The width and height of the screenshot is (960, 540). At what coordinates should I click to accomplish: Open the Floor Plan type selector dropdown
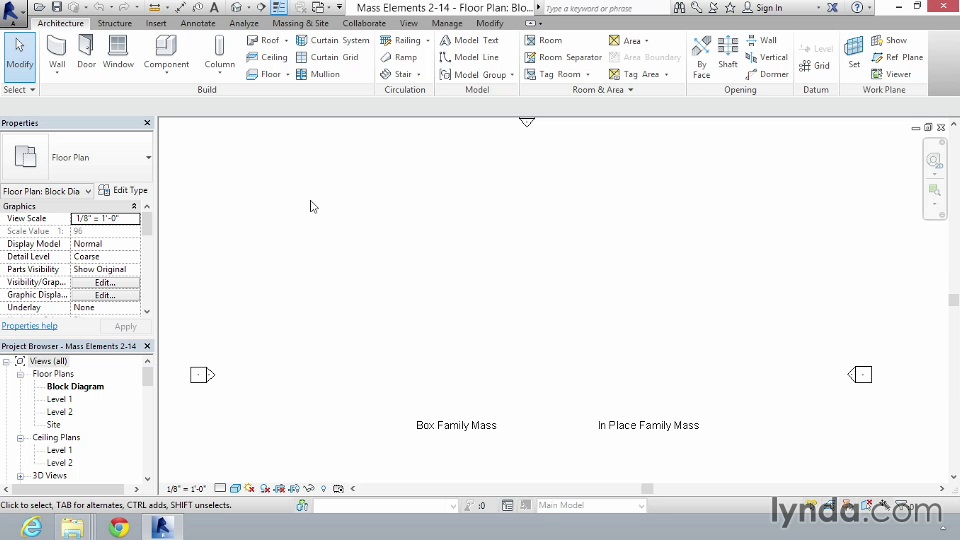click(148, 157)
